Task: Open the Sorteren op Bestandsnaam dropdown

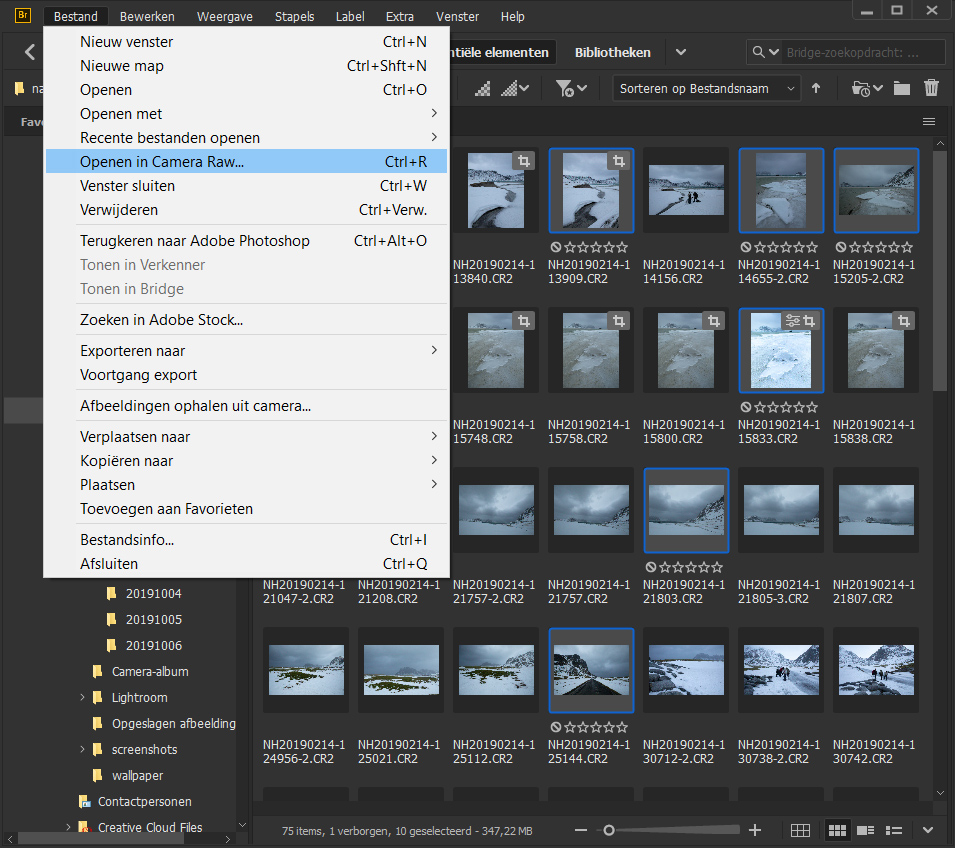Action: tap(707, 89)
